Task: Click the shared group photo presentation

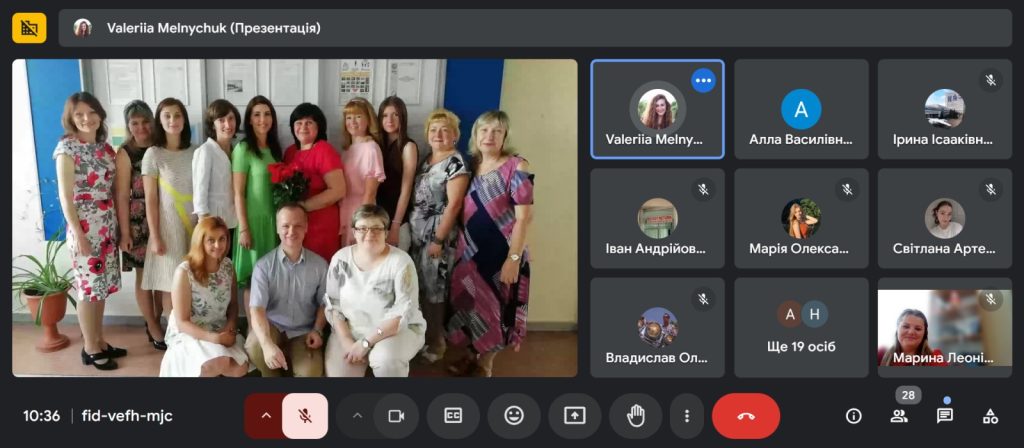Action: point(295,218)
